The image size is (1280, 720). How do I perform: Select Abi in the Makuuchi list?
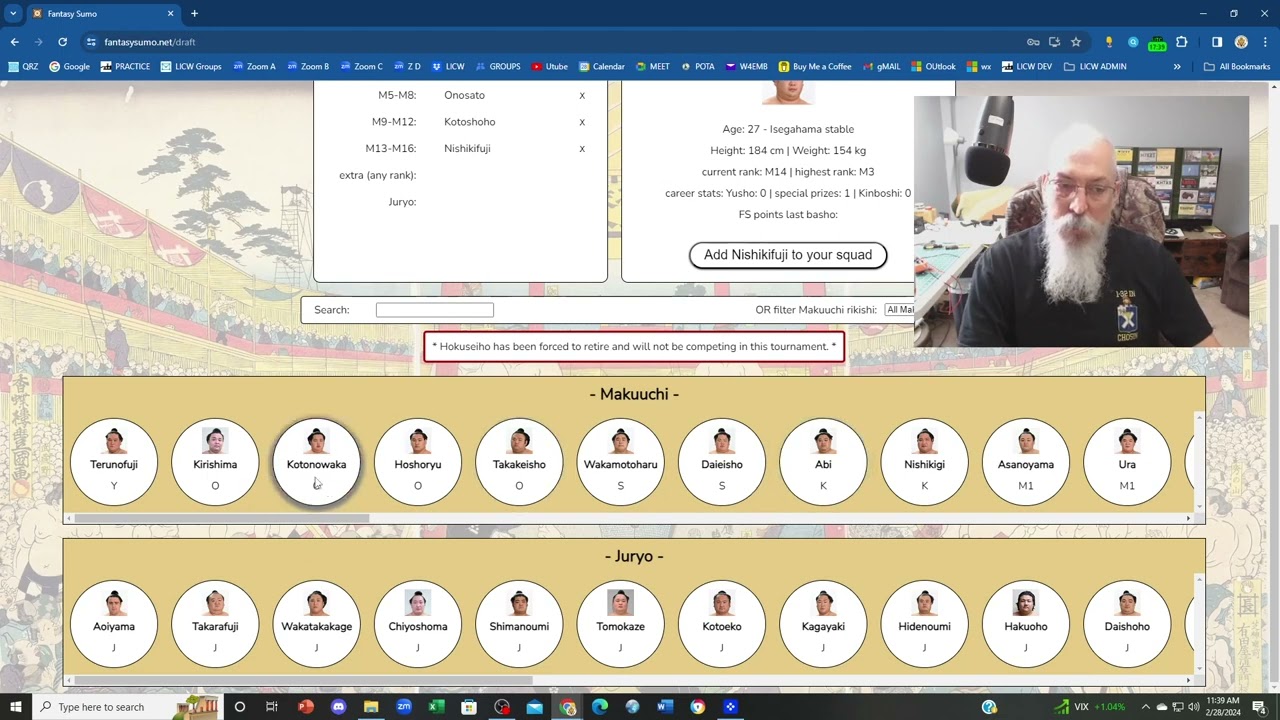click(x=823, y=461)
